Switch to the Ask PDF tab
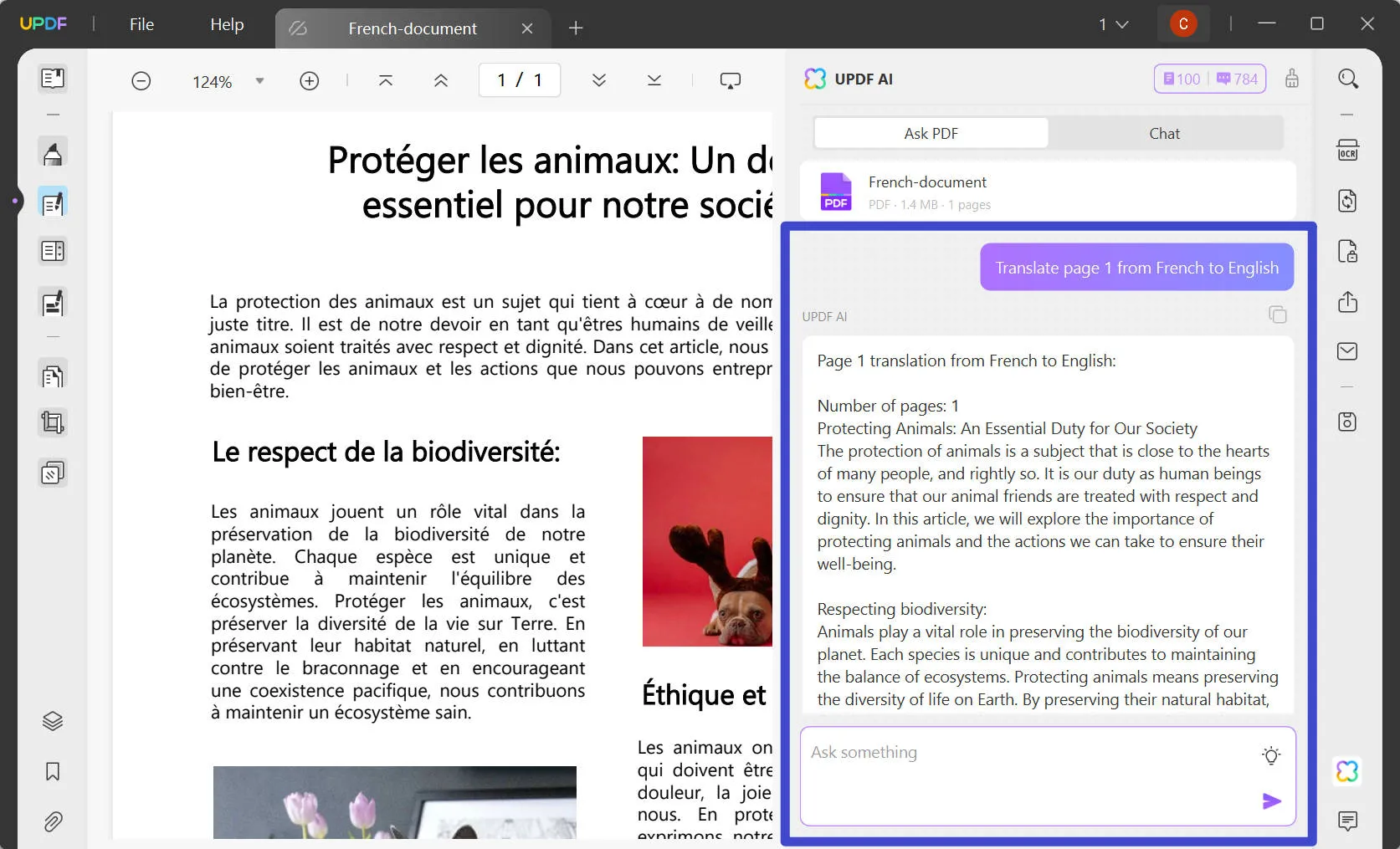This screenshot has height=849, width=1400. 931,134
